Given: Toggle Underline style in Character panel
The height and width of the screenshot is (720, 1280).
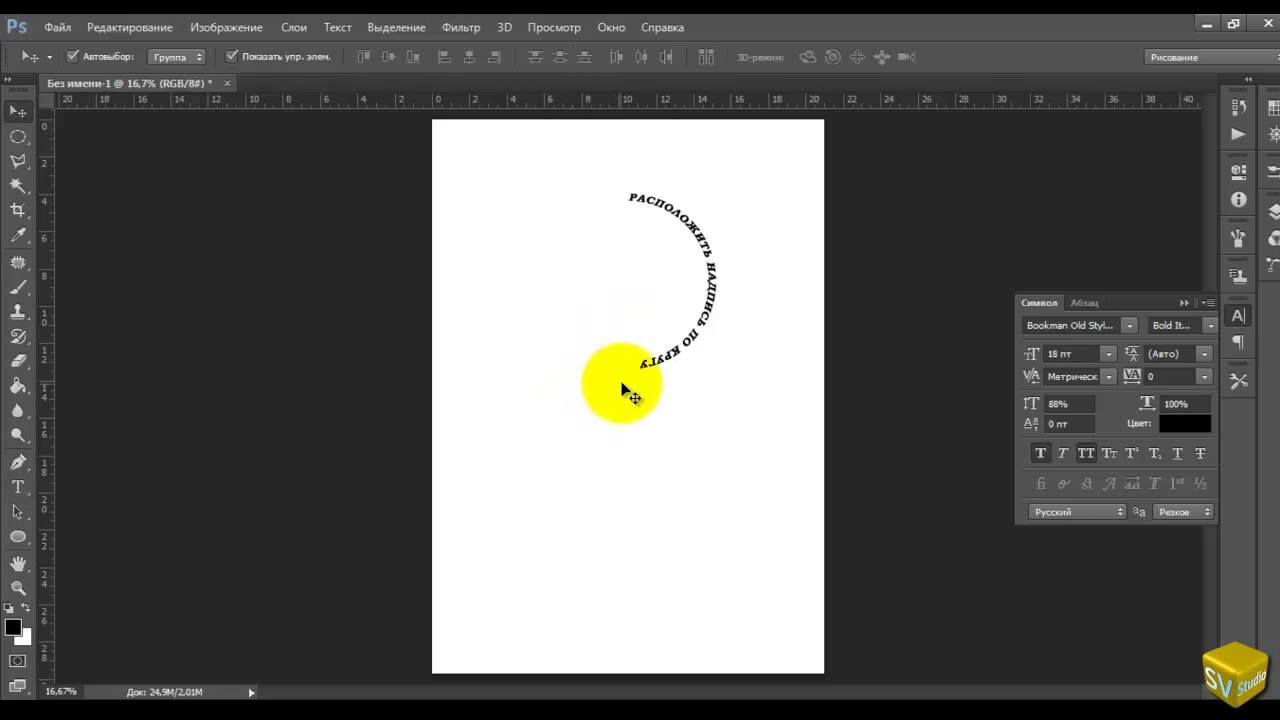Looking at the screenshot, I should click(1177, 453).
